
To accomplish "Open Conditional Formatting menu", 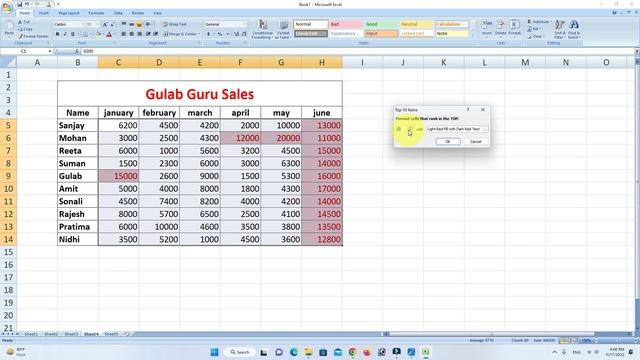I will click(x=262, y=29).
